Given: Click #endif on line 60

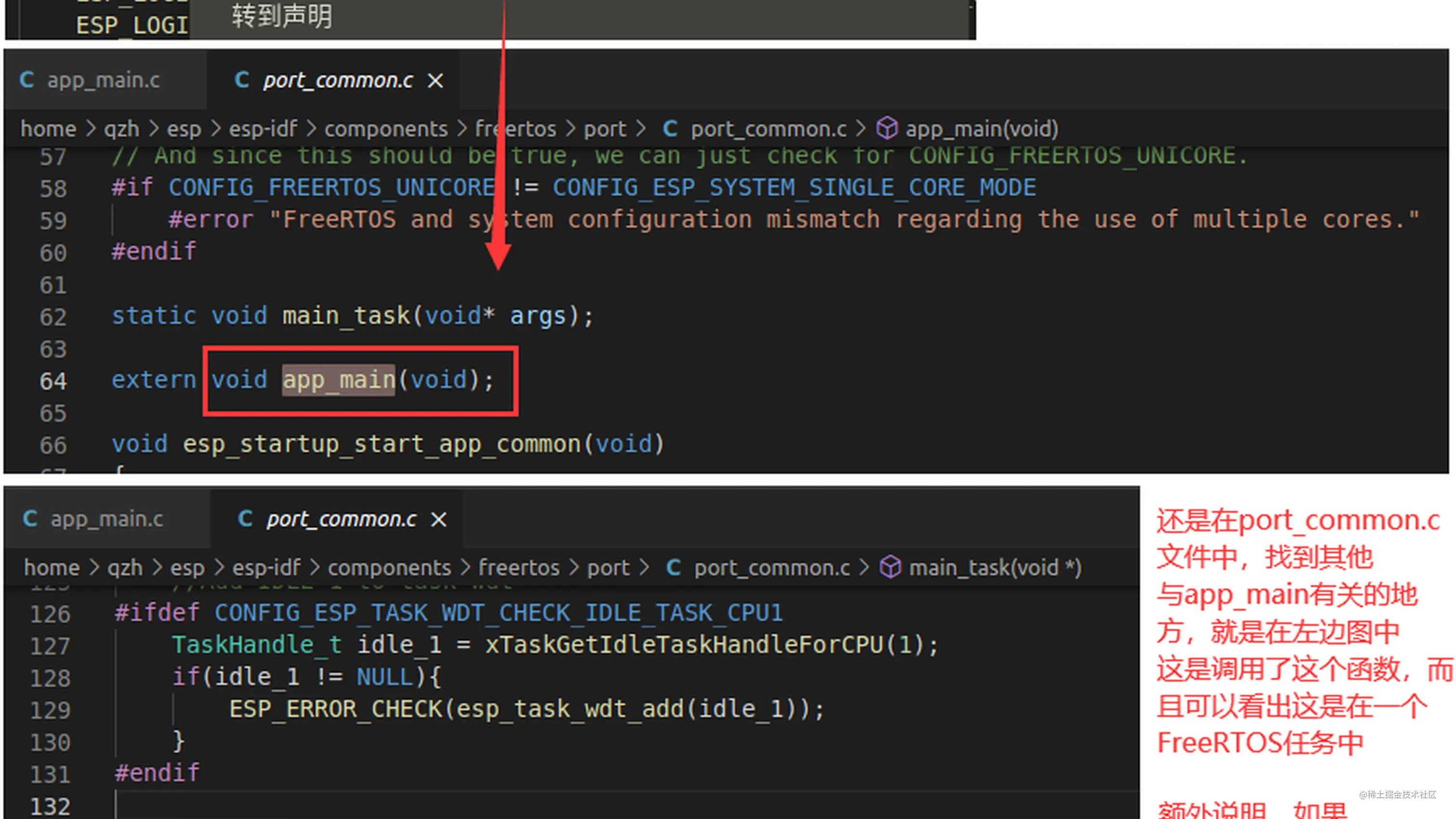Looking at the screenshot, I should pos(154,251).
